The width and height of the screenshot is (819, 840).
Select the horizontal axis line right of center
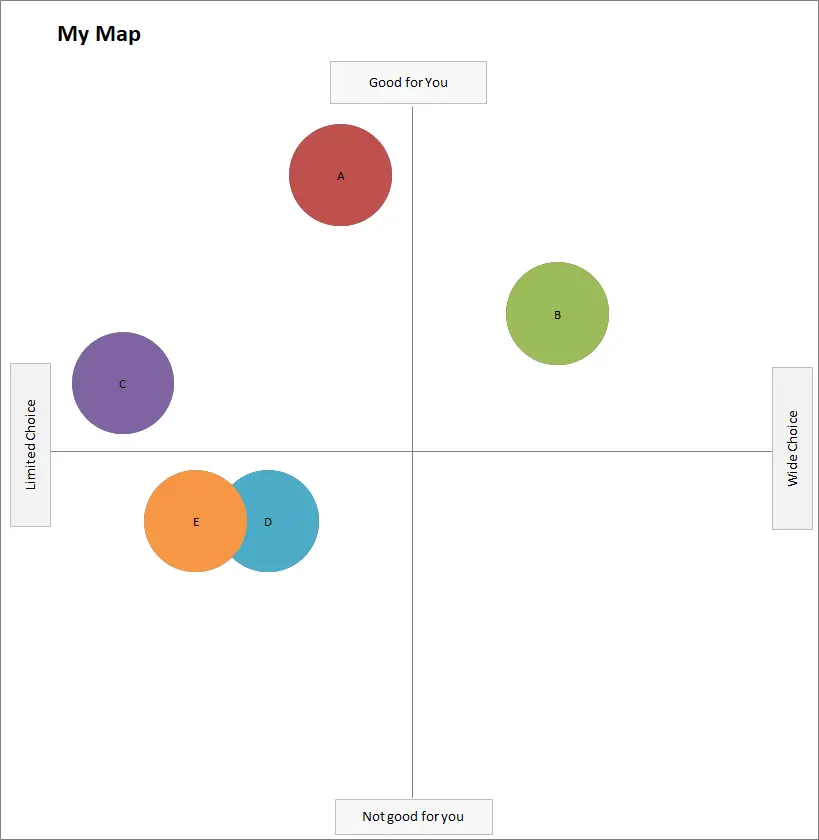[x=592, y=451]
